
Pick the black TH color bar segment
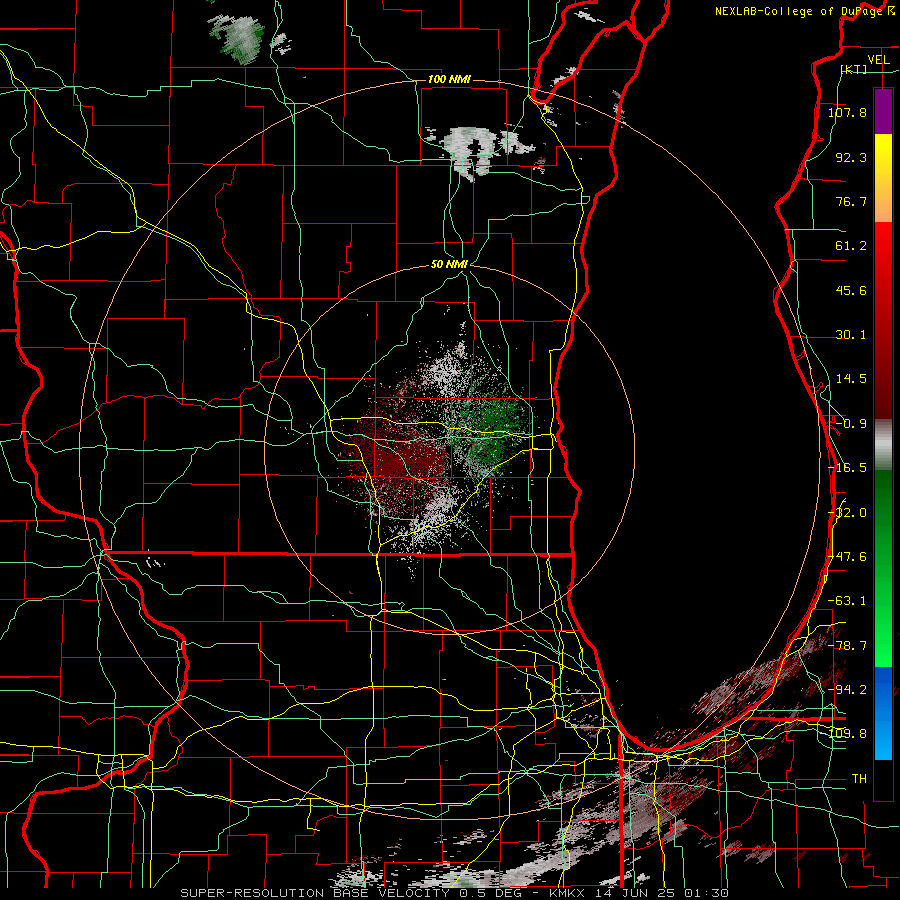(x=883, y=779)
